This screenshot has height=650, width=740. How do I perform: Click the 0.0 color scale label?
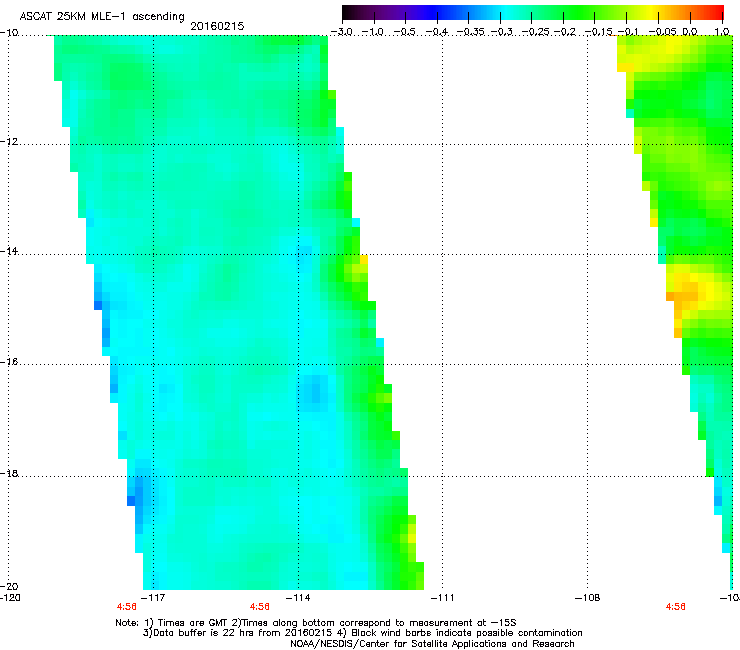tap(690, 32)
